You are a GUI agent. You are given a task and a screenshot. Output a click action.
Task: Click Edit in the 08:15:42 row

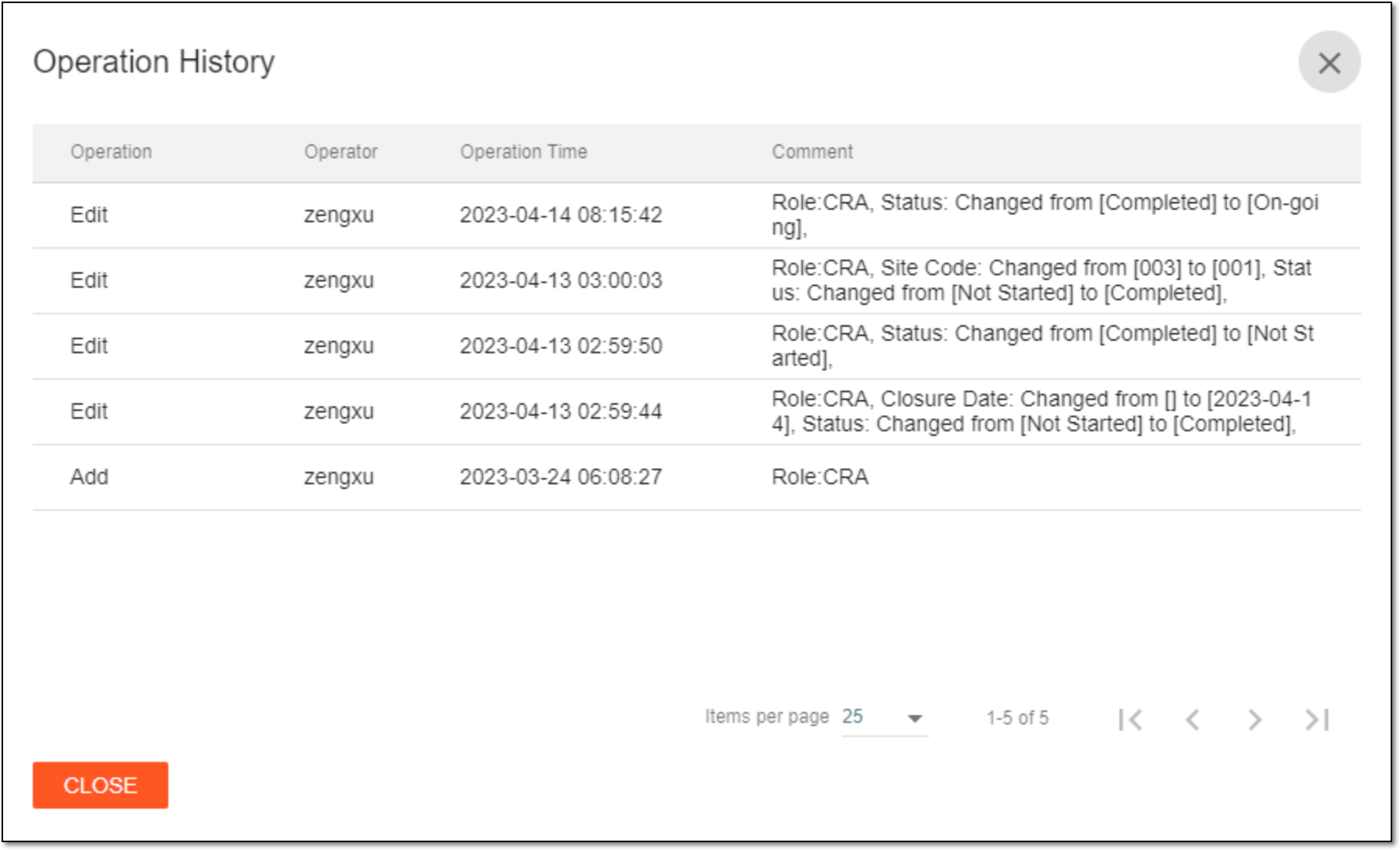[x=89, y=214]
